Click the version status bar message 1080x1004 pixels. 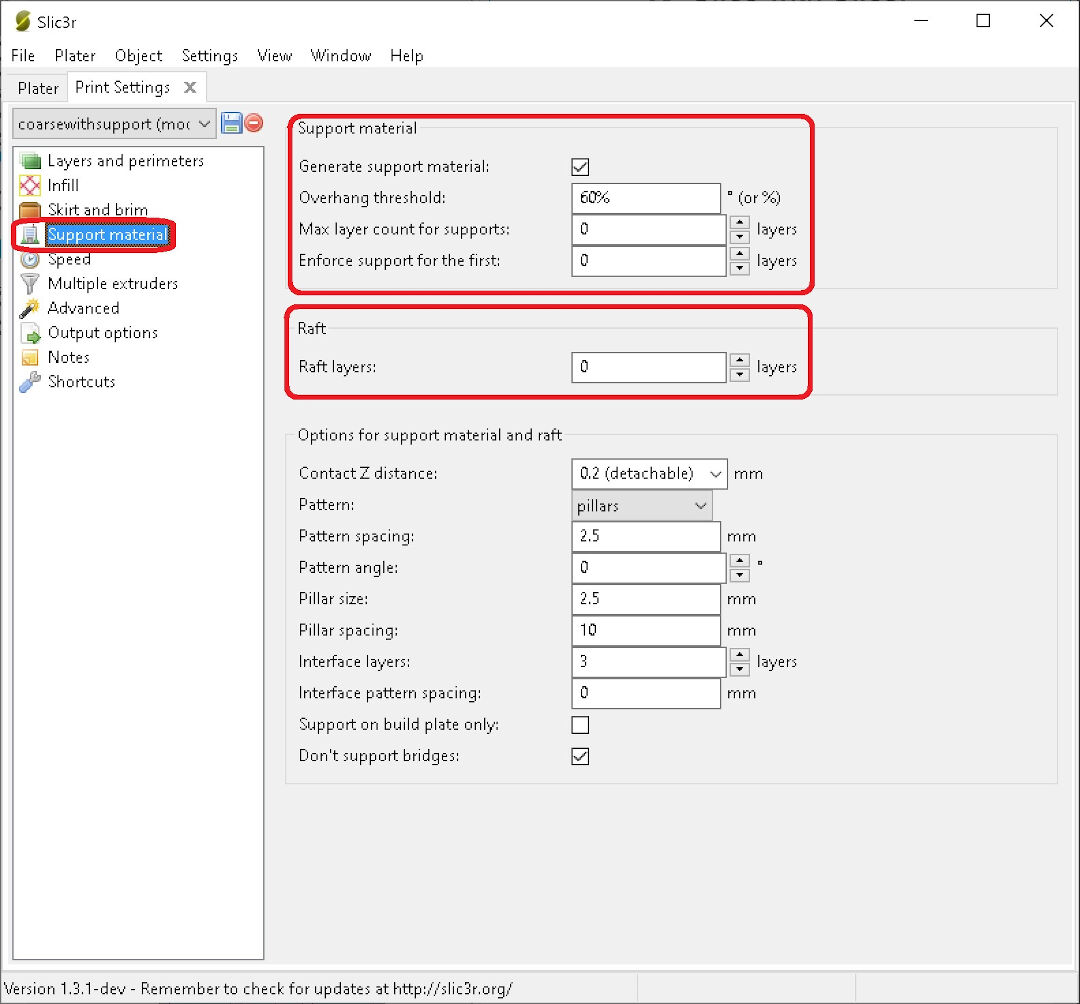click(258, 989)
